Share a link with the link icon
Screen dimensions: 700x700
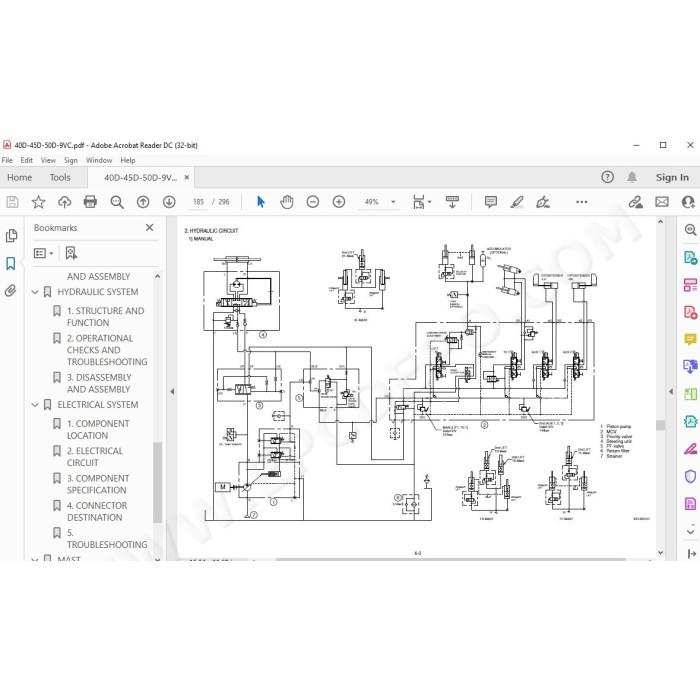(x=635, y=202)
